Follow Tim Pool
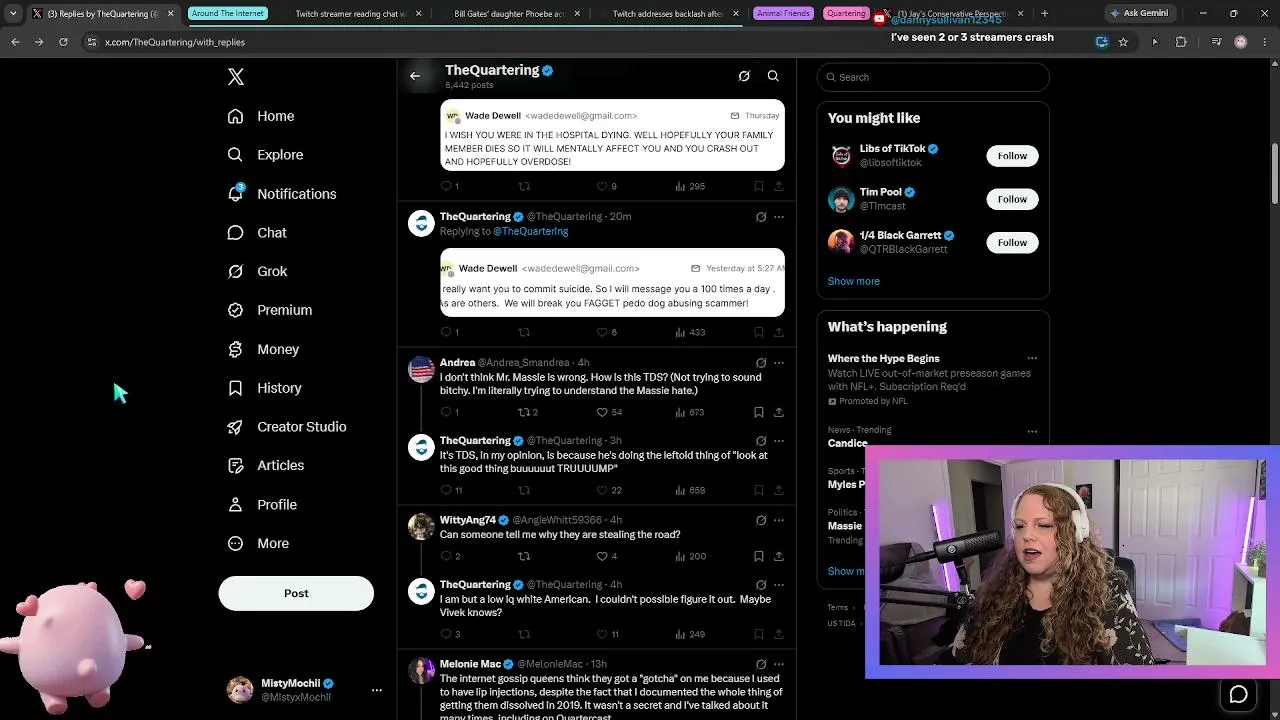This screenshot has height=720, width=1280. [x=1012, y=199]
